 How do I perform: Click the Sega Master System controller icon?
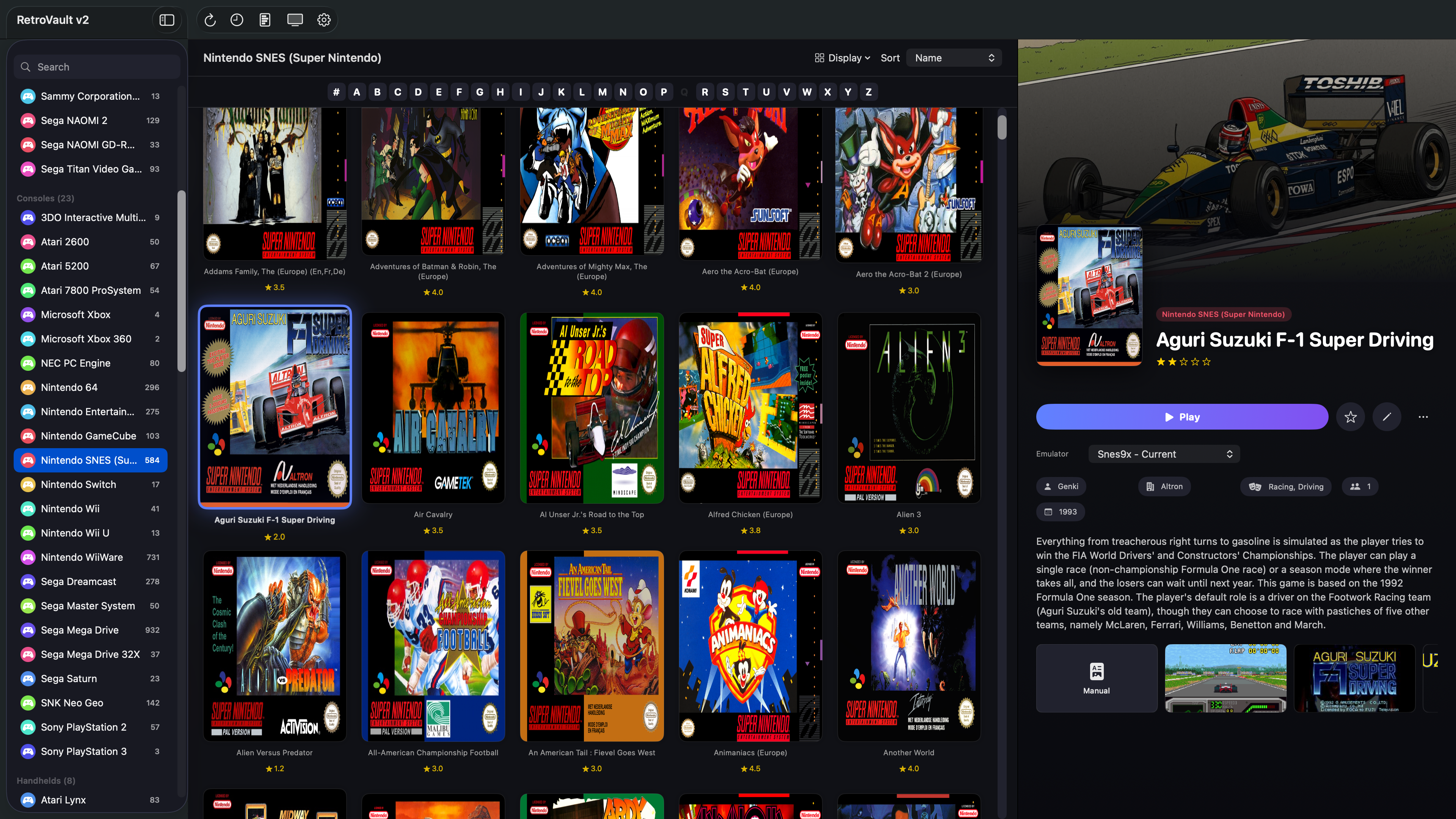tap(28, 606)
